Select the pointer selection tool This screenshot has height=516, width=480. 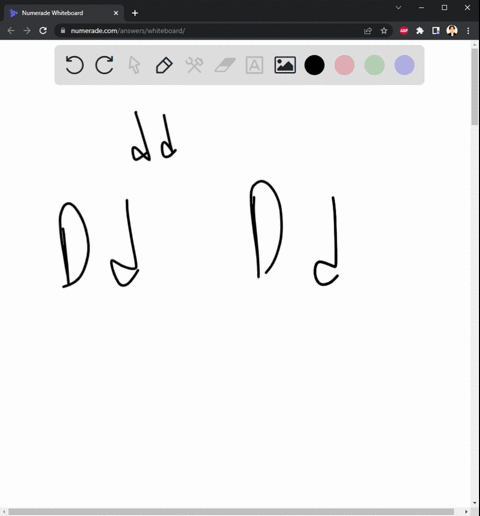134,65
